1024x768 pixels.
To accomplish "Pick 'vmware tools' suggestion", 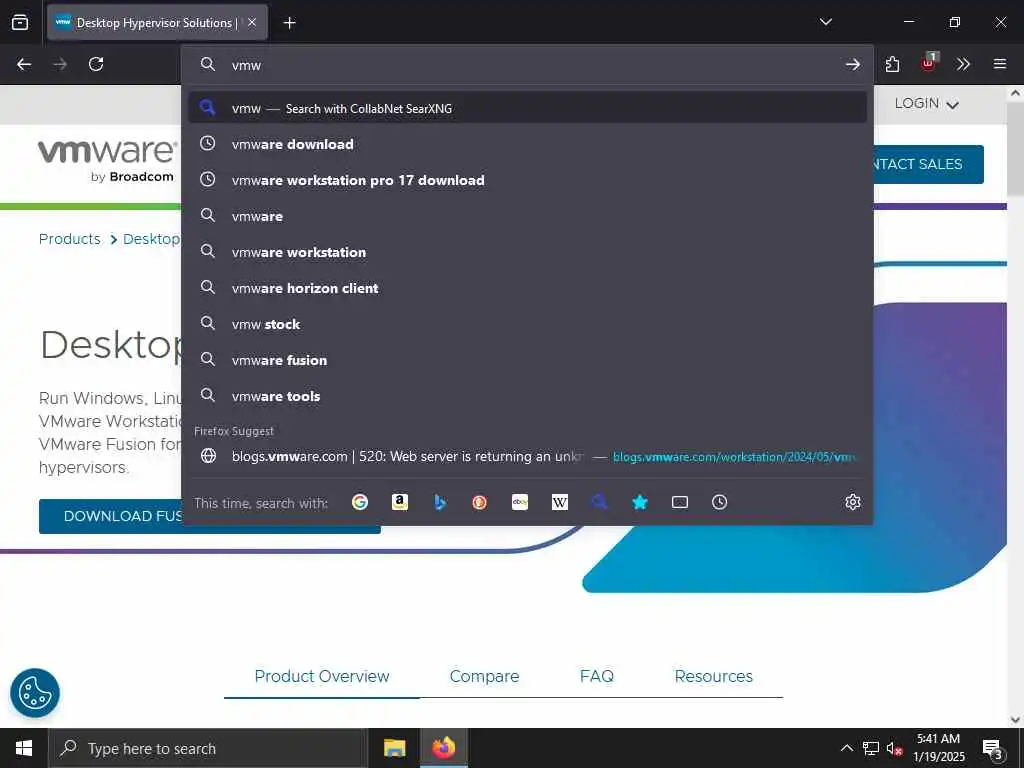I will (x=528, y=396).
